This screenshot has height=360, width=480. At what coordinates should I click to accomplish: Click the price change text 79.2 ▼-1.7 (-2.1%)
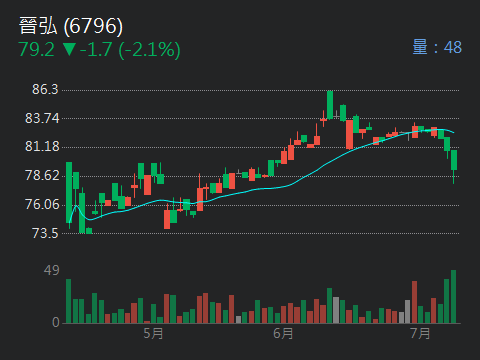(99, 50)
